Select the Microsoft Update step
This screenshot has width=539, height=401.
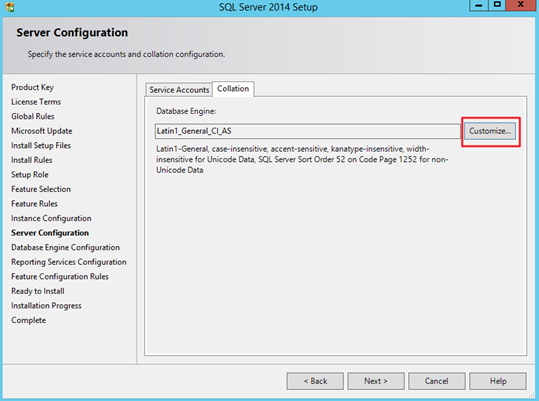[42, 131]
